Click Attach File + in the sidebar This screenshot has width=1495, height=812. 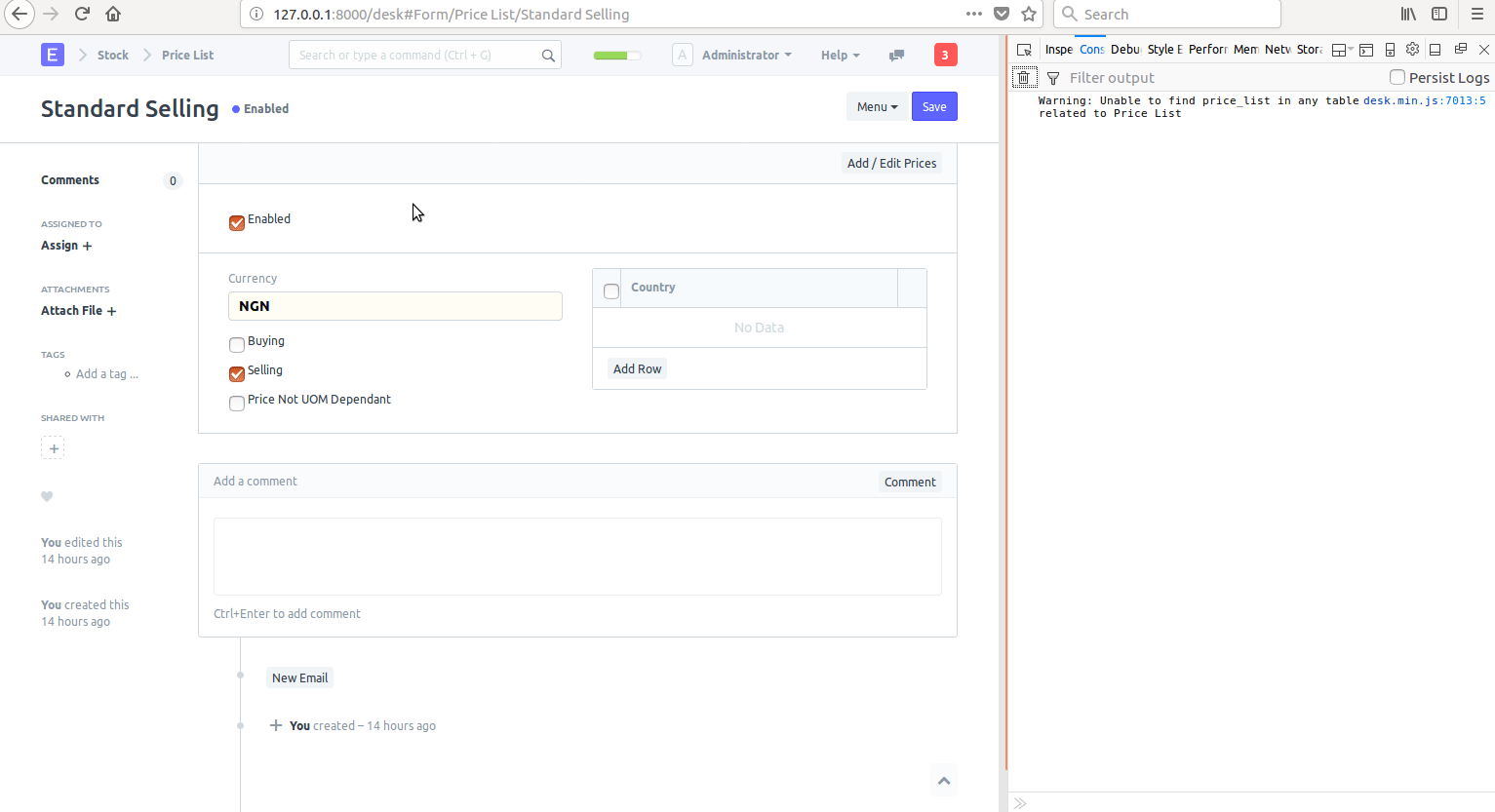pos(79,311)
